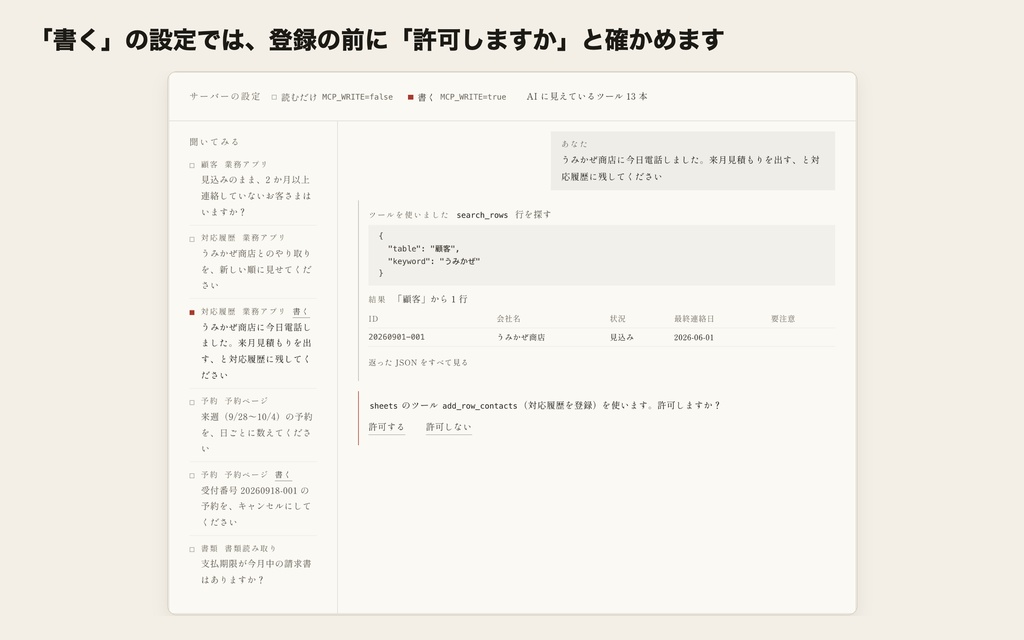Click the 見込み status cell
The image size is (1024, 640).
coord(621,338)
